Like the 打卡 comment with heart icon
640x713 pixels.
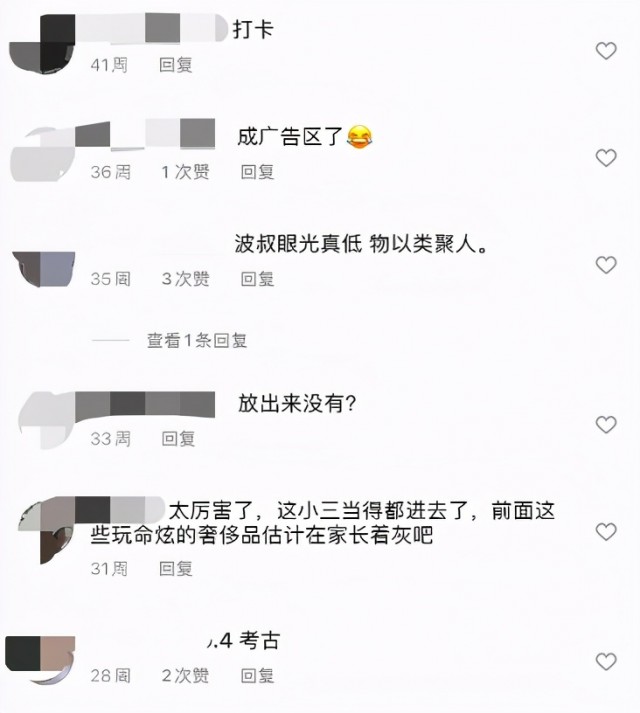pyautogui.click(x=606, y=50)
